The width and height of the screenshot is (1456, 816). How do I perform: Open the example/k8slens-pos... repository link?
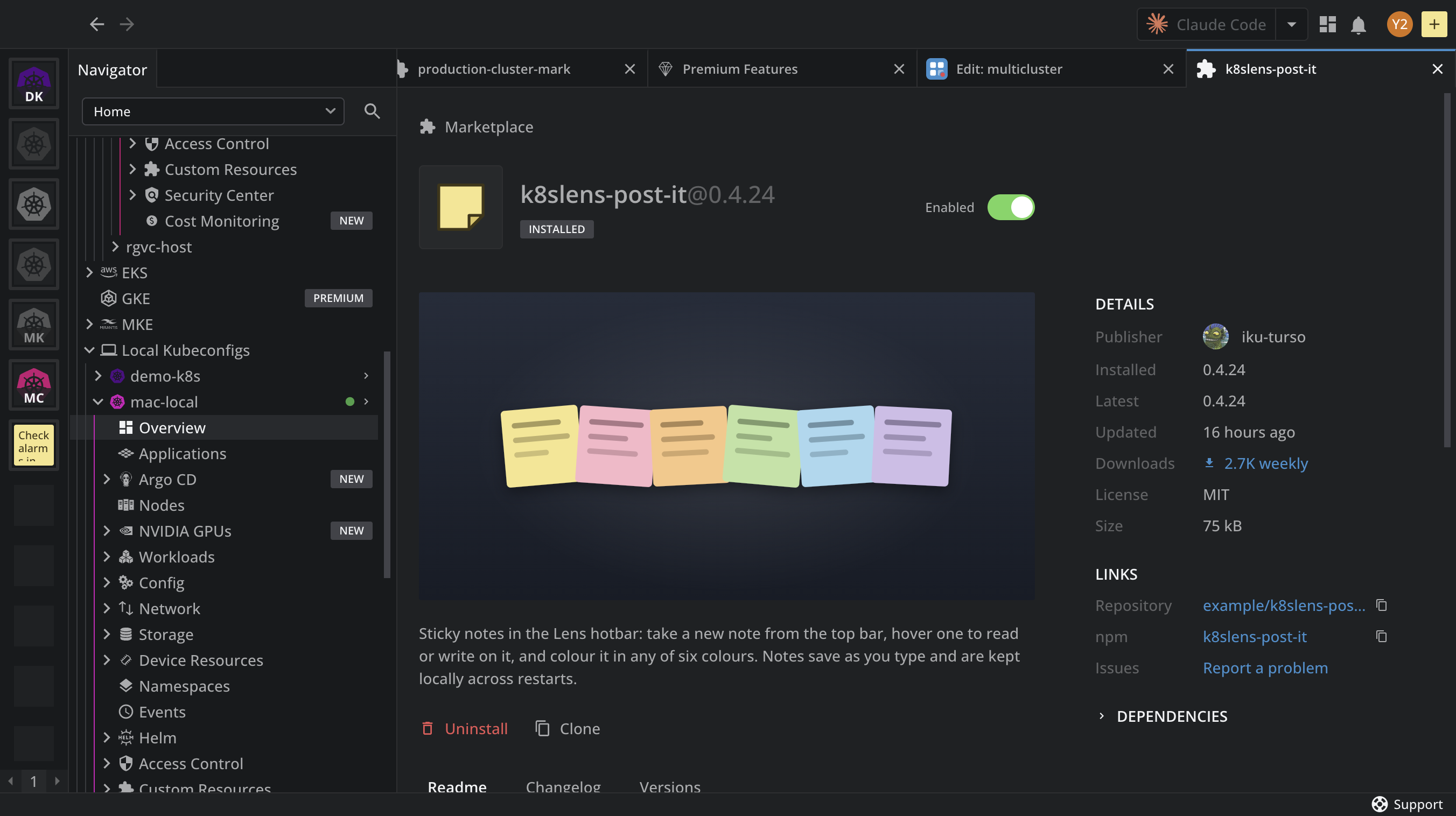point(1284,605)
